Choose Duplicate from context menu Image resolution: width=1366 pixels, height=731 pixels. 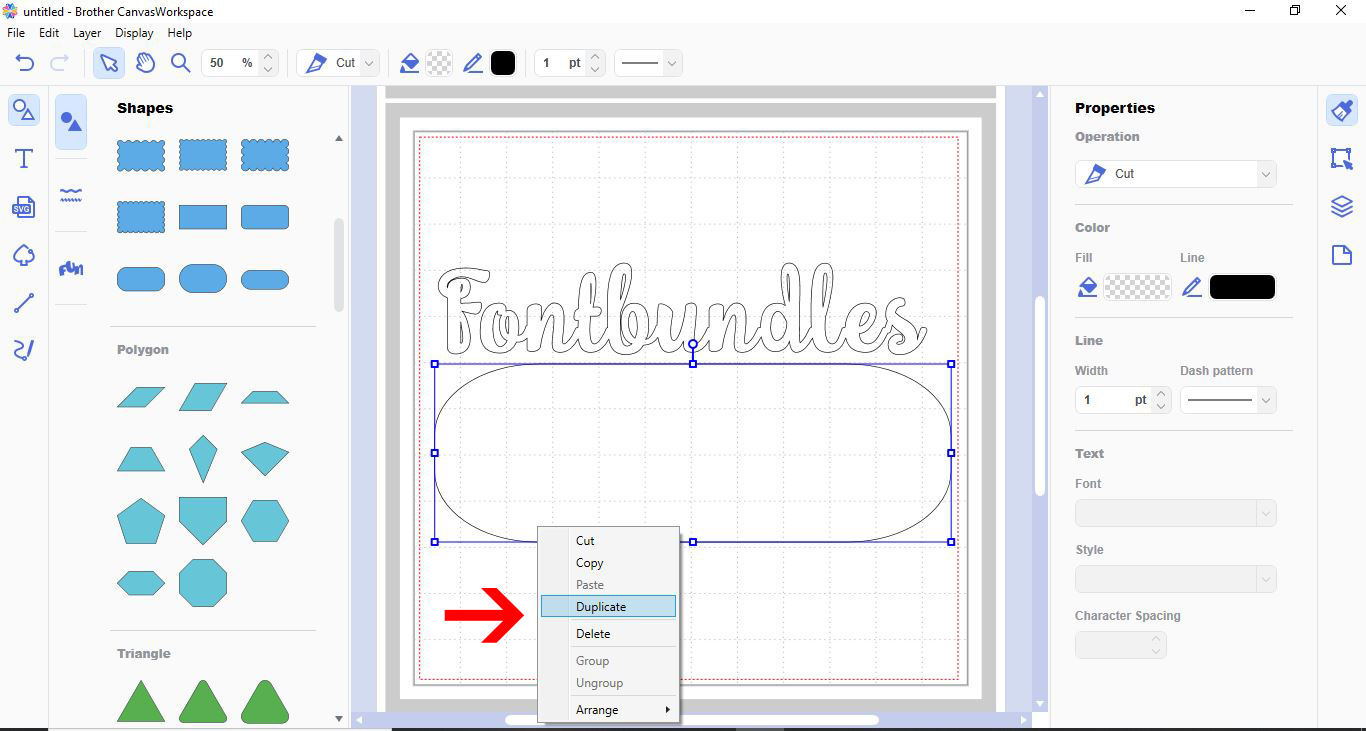pos(608,606)
